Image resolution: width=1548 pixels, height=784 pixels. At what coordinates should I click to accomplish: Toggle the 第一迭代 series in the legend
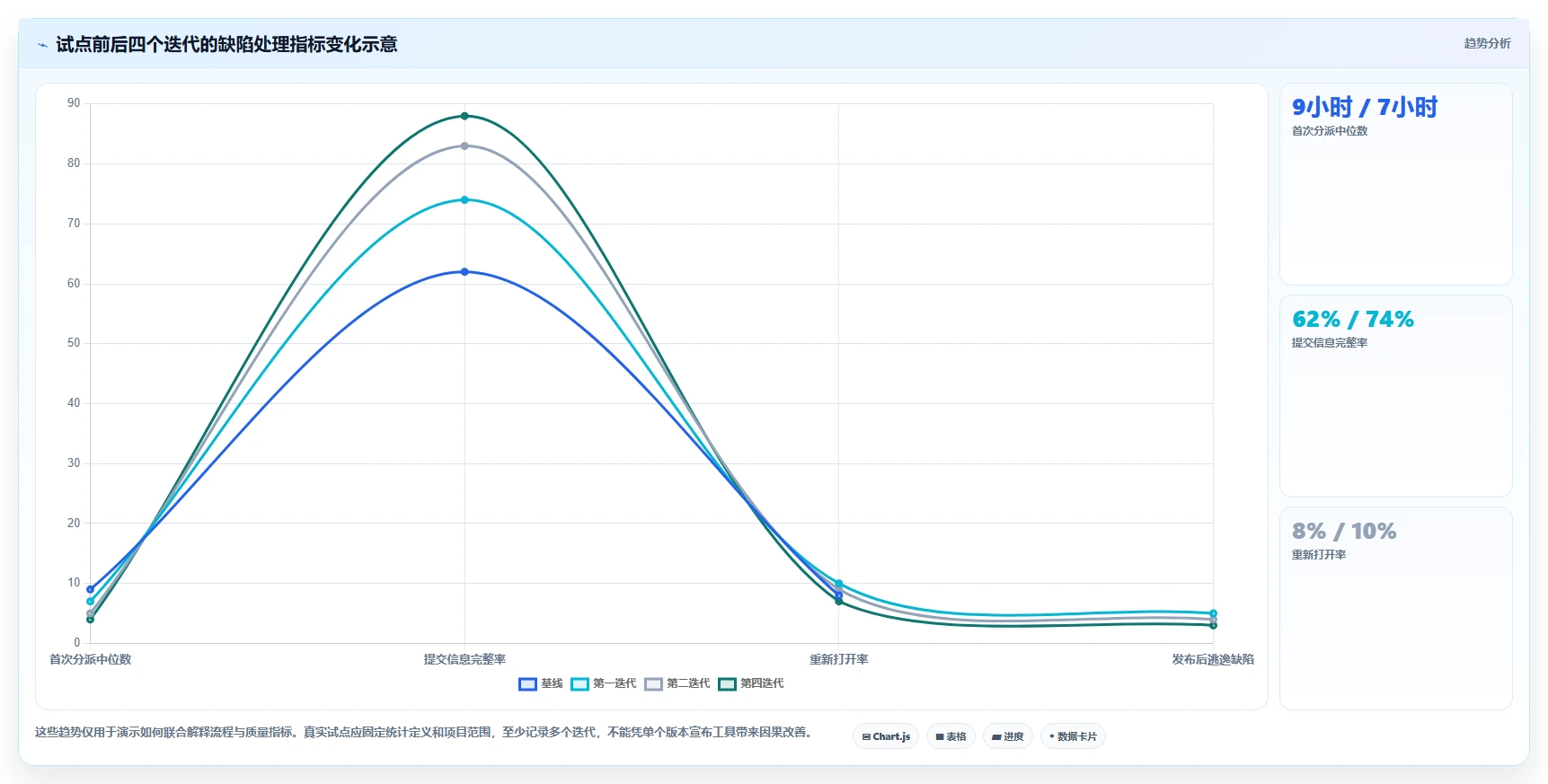pos(604,683)
